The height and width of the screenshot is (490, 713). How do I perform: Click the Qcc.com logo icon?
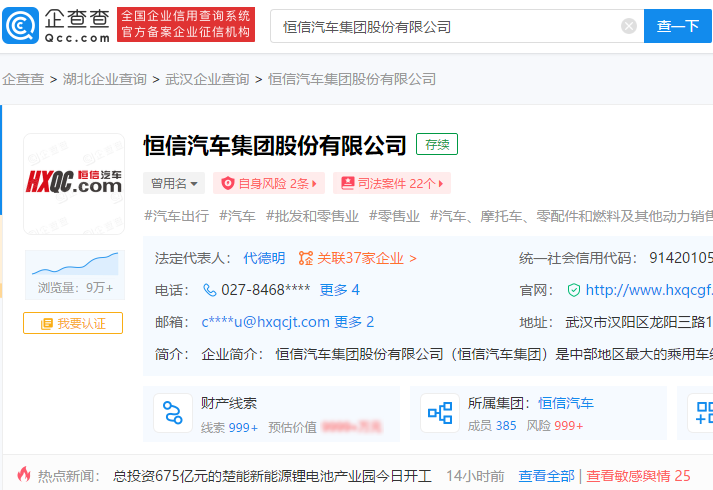(22, 25)
